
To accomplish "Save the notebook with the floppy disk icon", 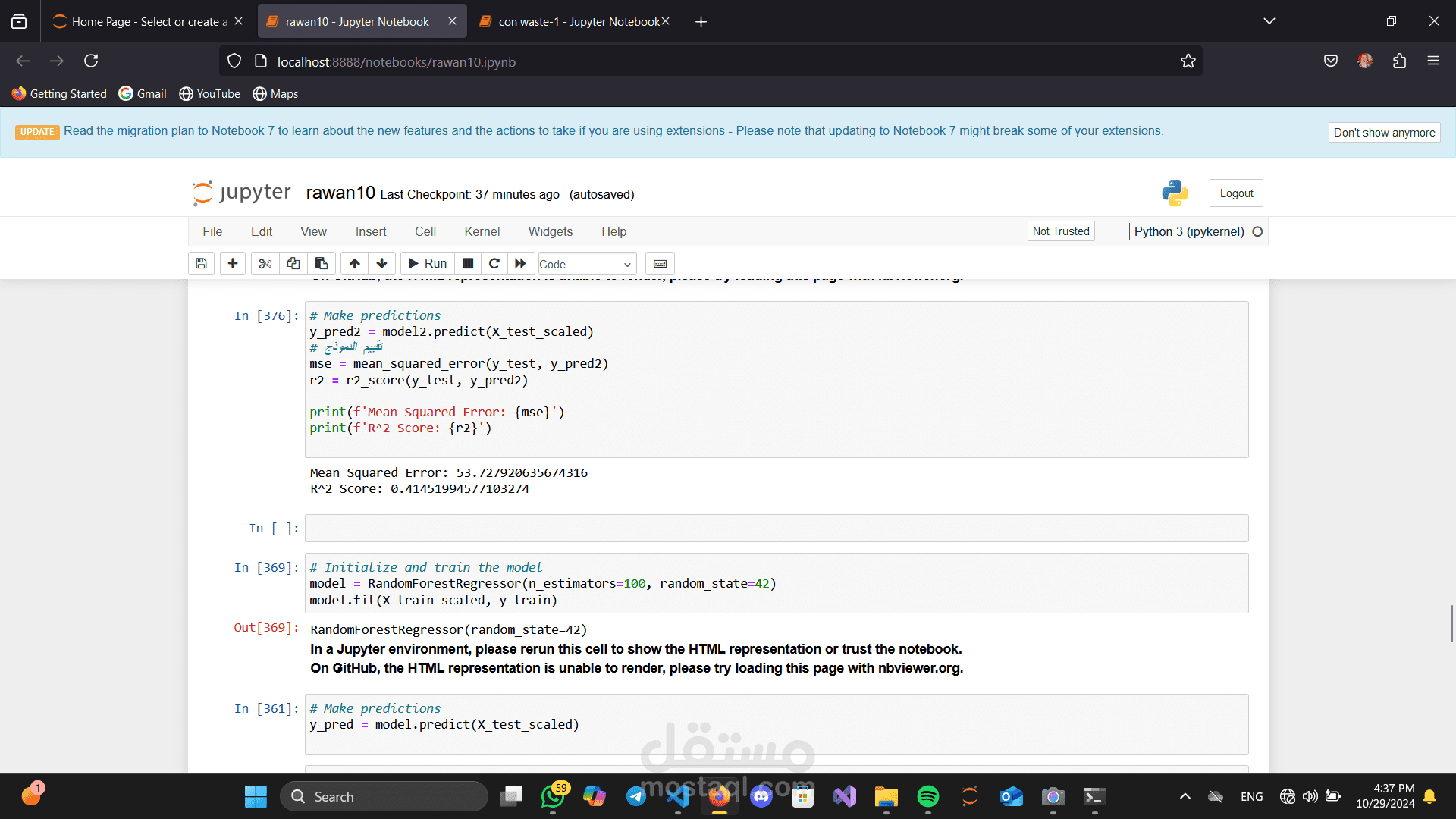I will coord(201,263).
